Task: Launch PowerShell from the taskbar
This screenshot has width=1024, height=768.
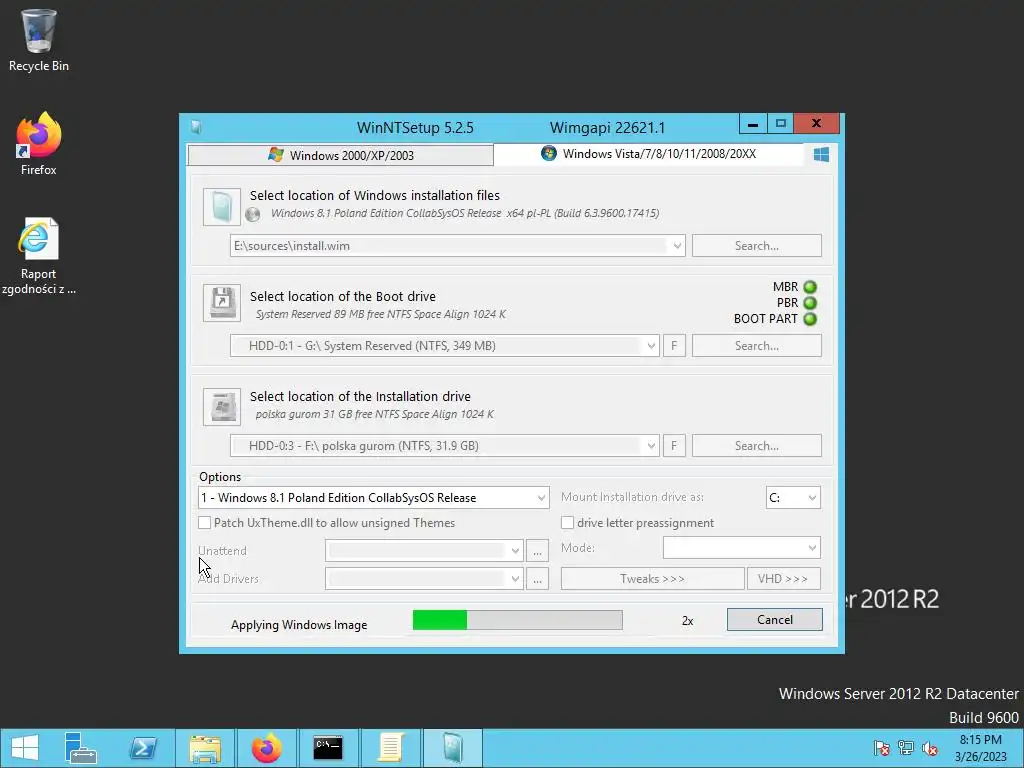Action: pos(142,748)
